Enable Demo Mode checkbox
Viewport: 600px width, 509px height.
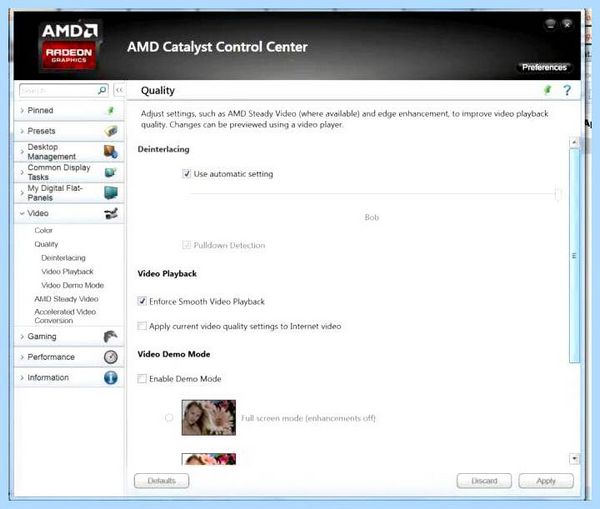142,379
